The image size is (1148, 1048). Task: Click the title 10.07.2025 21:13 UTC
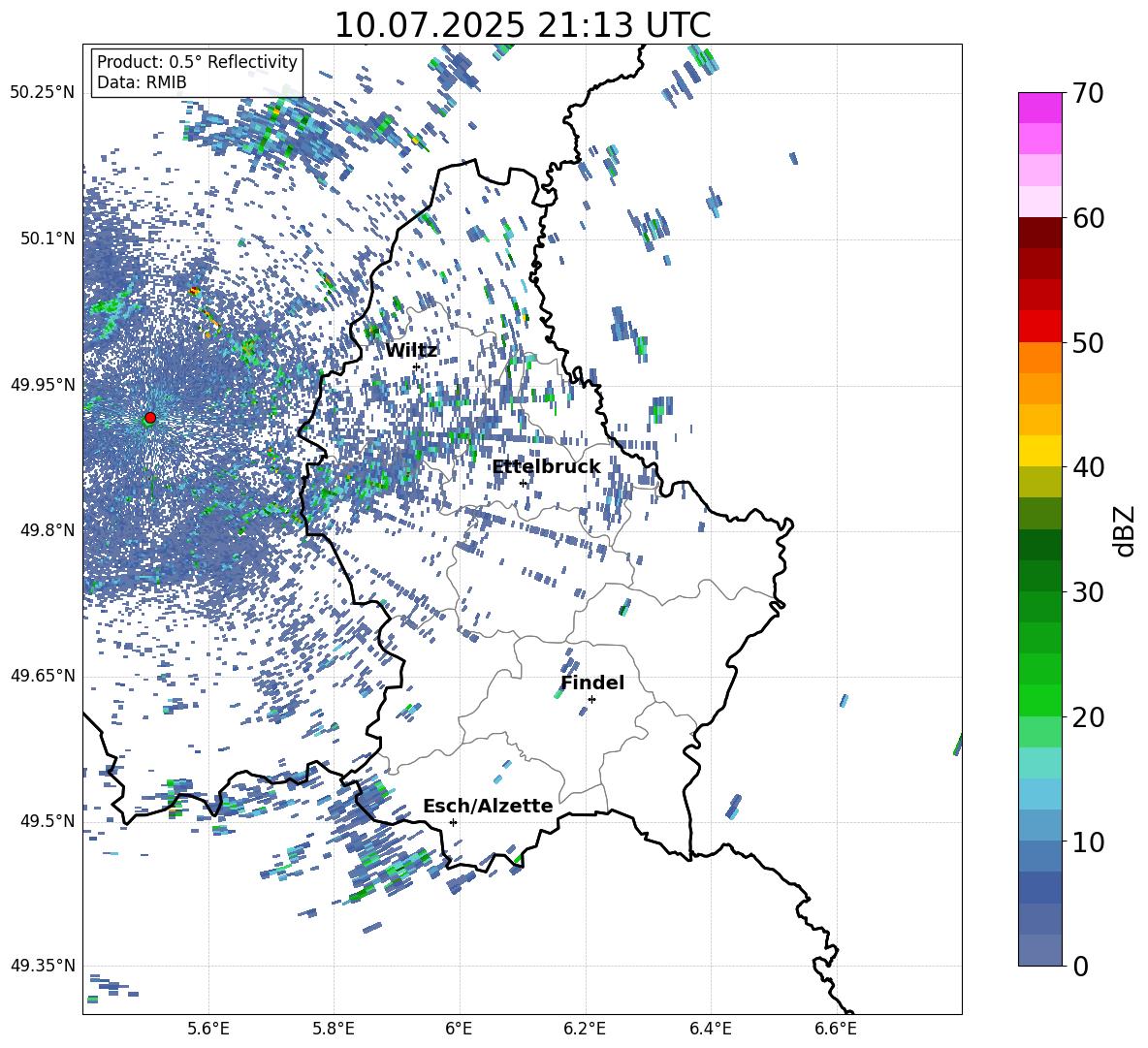click(523, 25)
